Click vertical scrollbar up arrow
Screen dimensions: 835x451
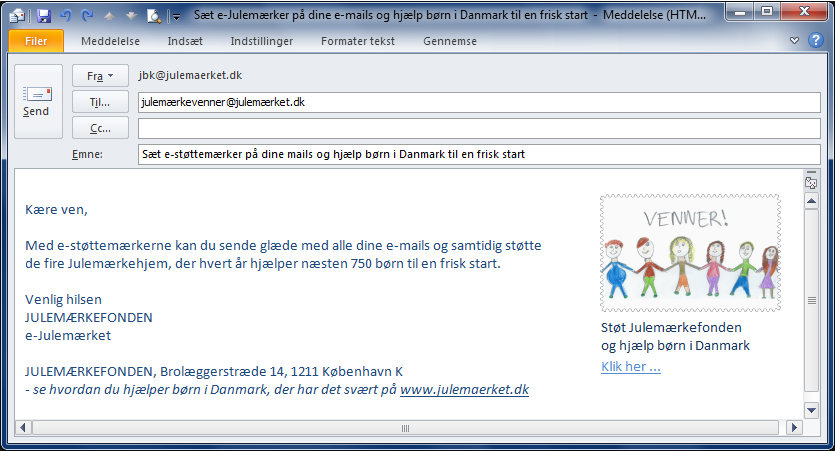coord(811,201)
